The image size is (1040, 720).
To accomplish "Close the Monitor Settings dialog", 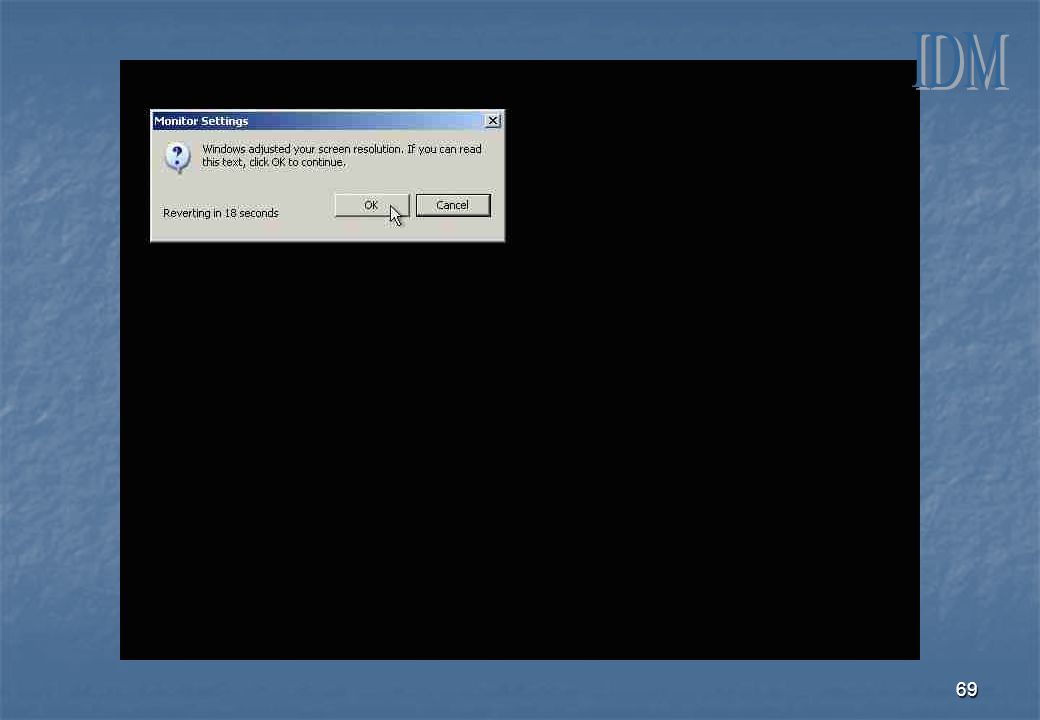I will point(493,121).
